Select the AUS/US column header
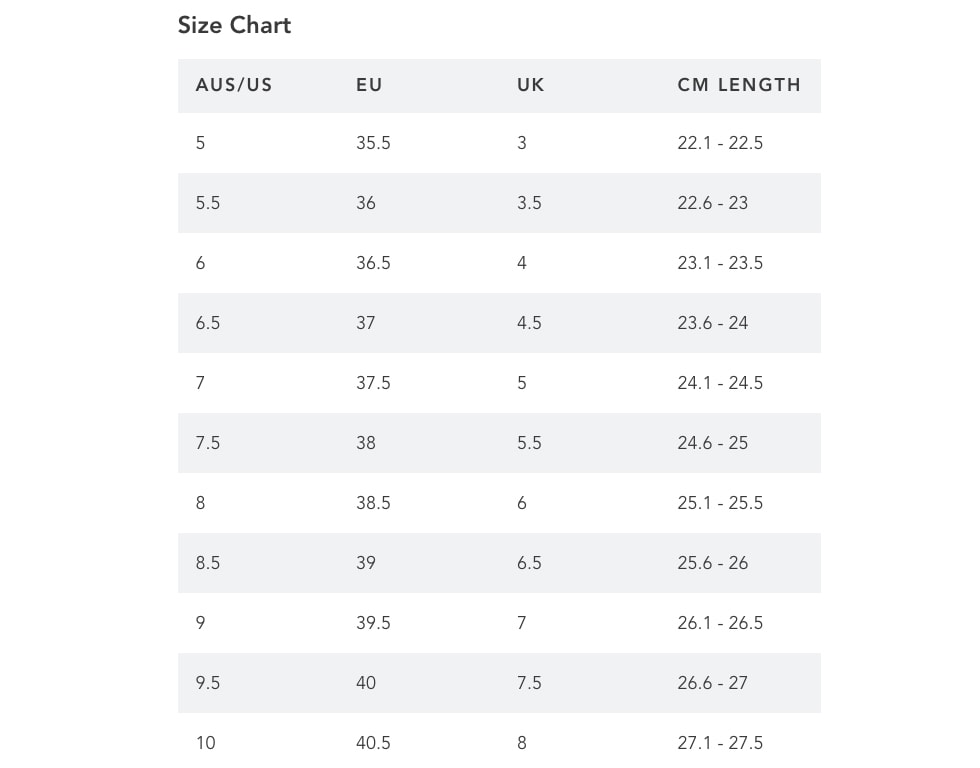980x768 pixels. coord(234,85)
